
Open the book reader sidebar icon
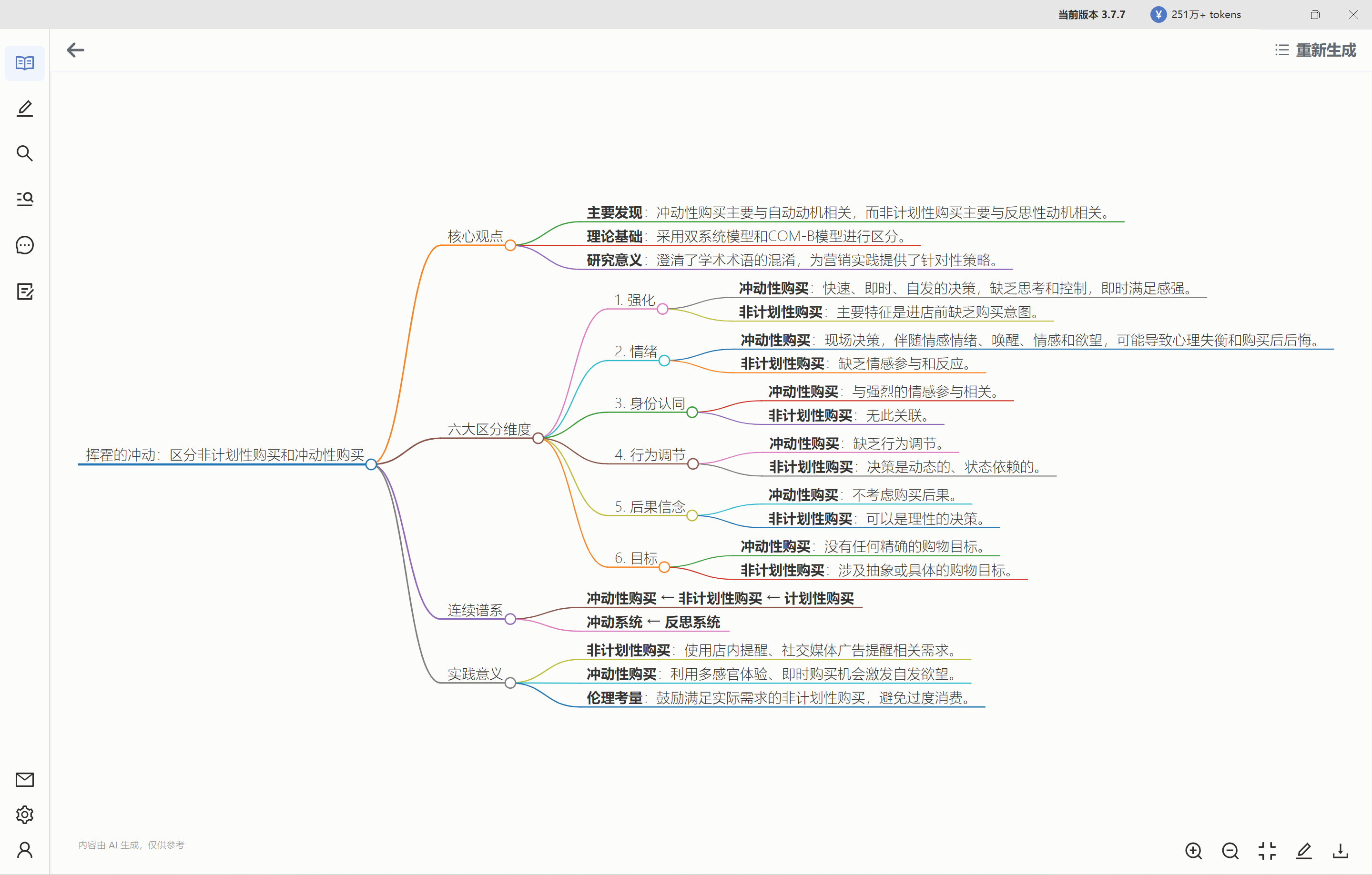click(24, 63)
